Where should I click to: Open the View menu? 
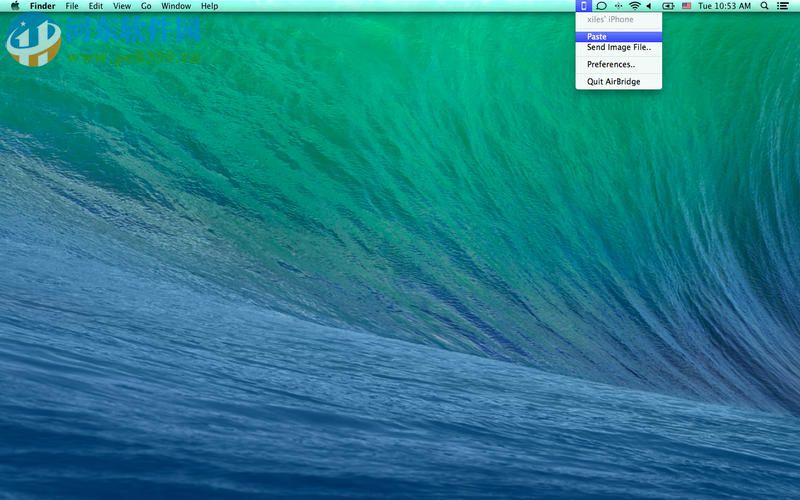point(122,6)
